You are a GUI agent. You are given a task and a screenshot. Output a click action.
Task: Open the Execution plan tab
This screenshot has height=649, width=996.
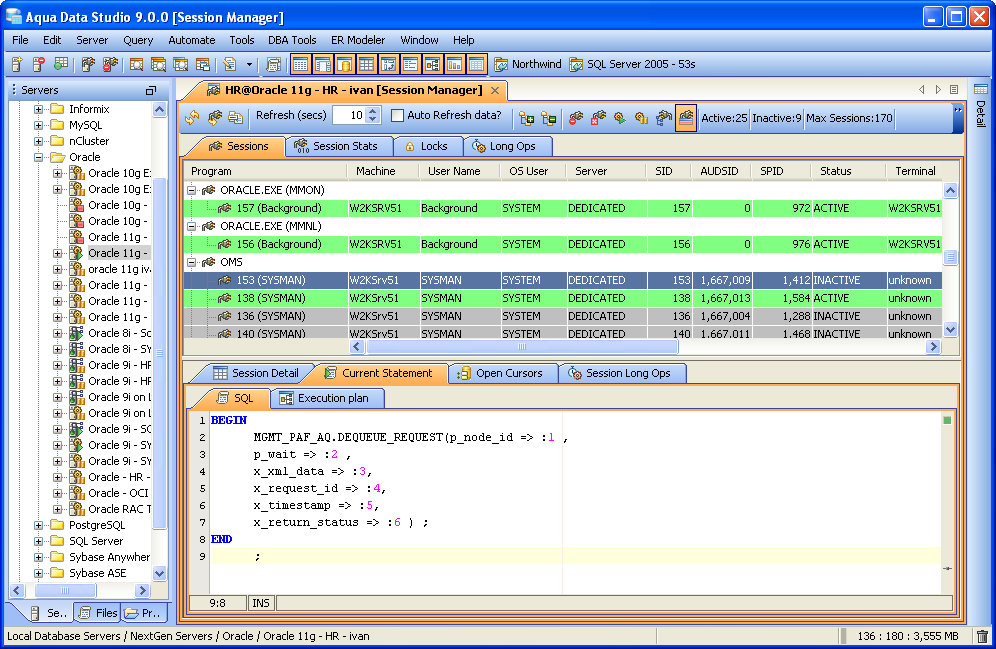326,398
